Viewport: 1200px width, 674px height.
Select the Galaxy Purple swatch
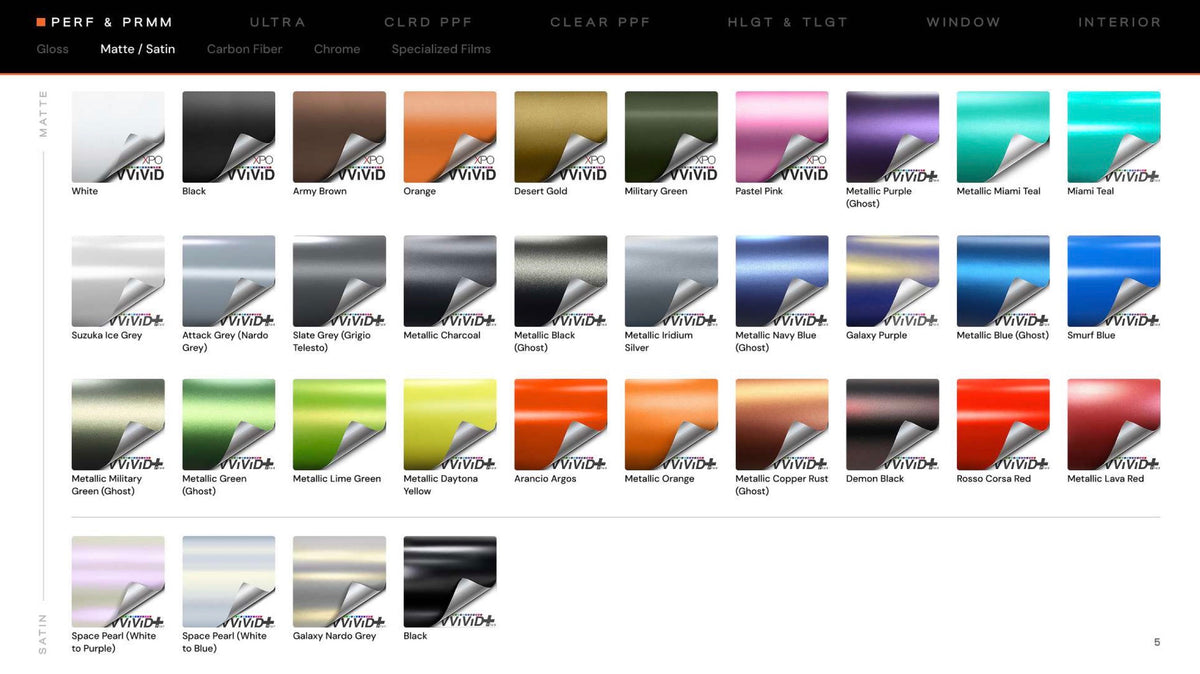(893, 281)
